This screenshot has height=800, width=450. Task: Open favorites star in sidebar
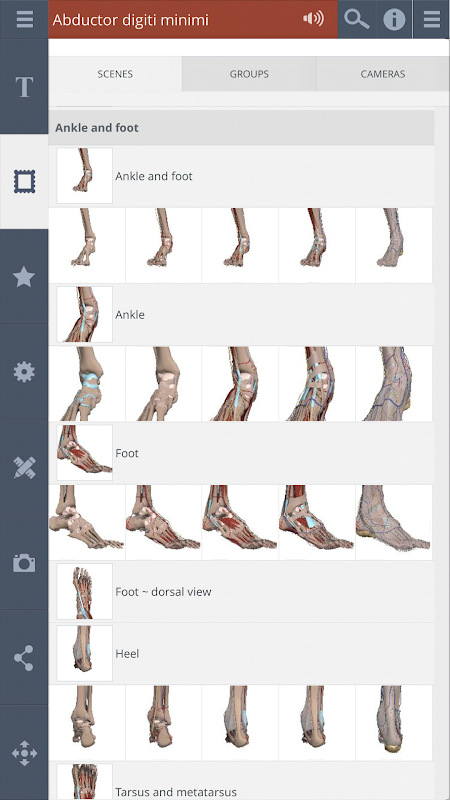coord(24,277)
